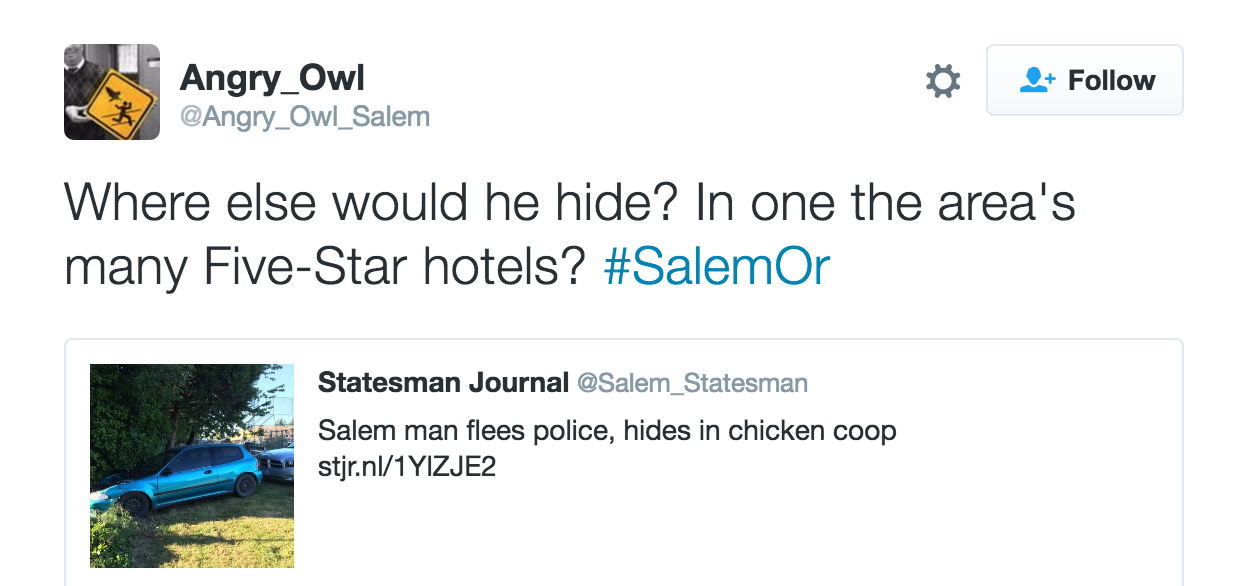The width and height of the screenshot is (1246, 586).
Task: Click the person-plus icon on Follow
Action: pos(1037,80)
